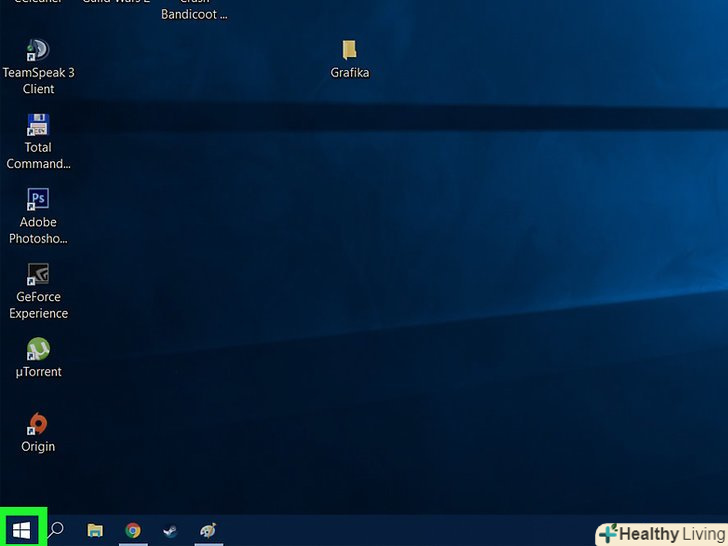Open Steam from the taskbar

170,530
